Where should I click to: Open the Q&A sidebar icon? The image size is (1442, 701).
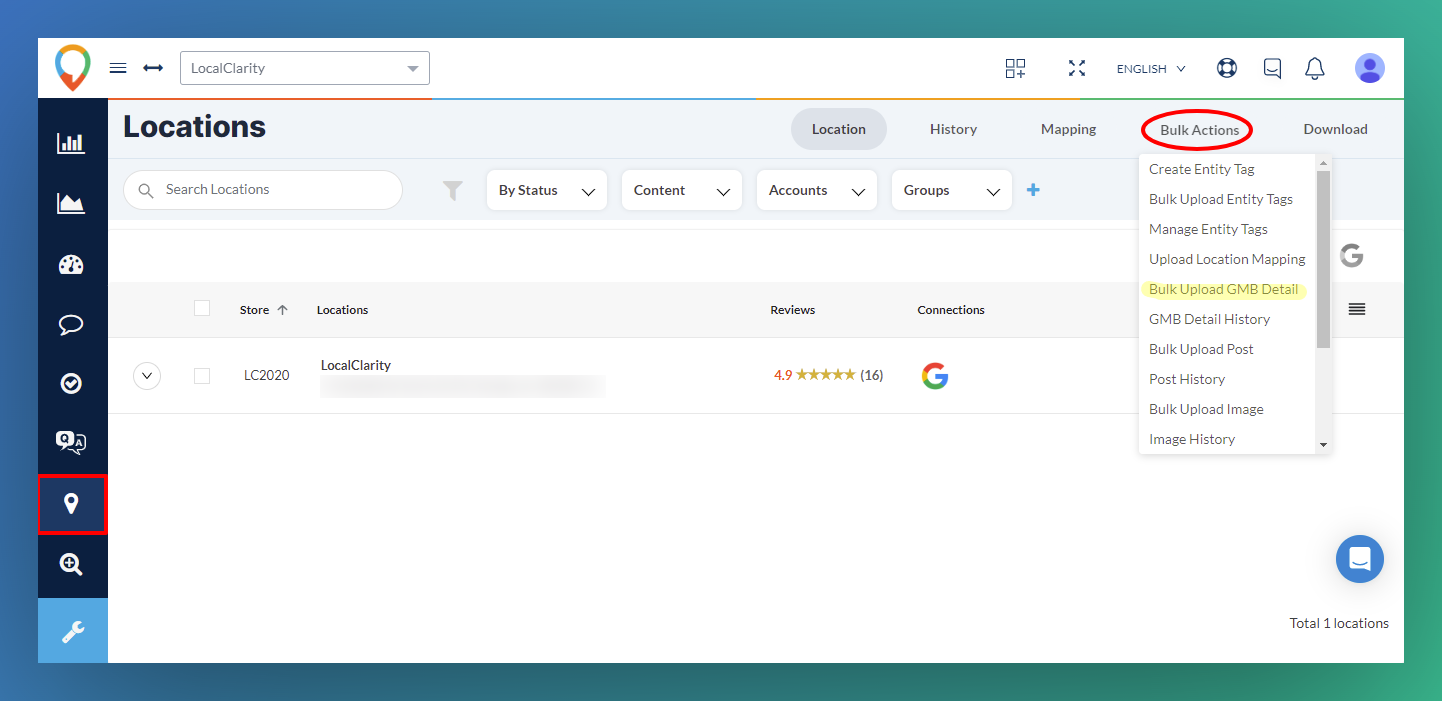tap(71, 442)
